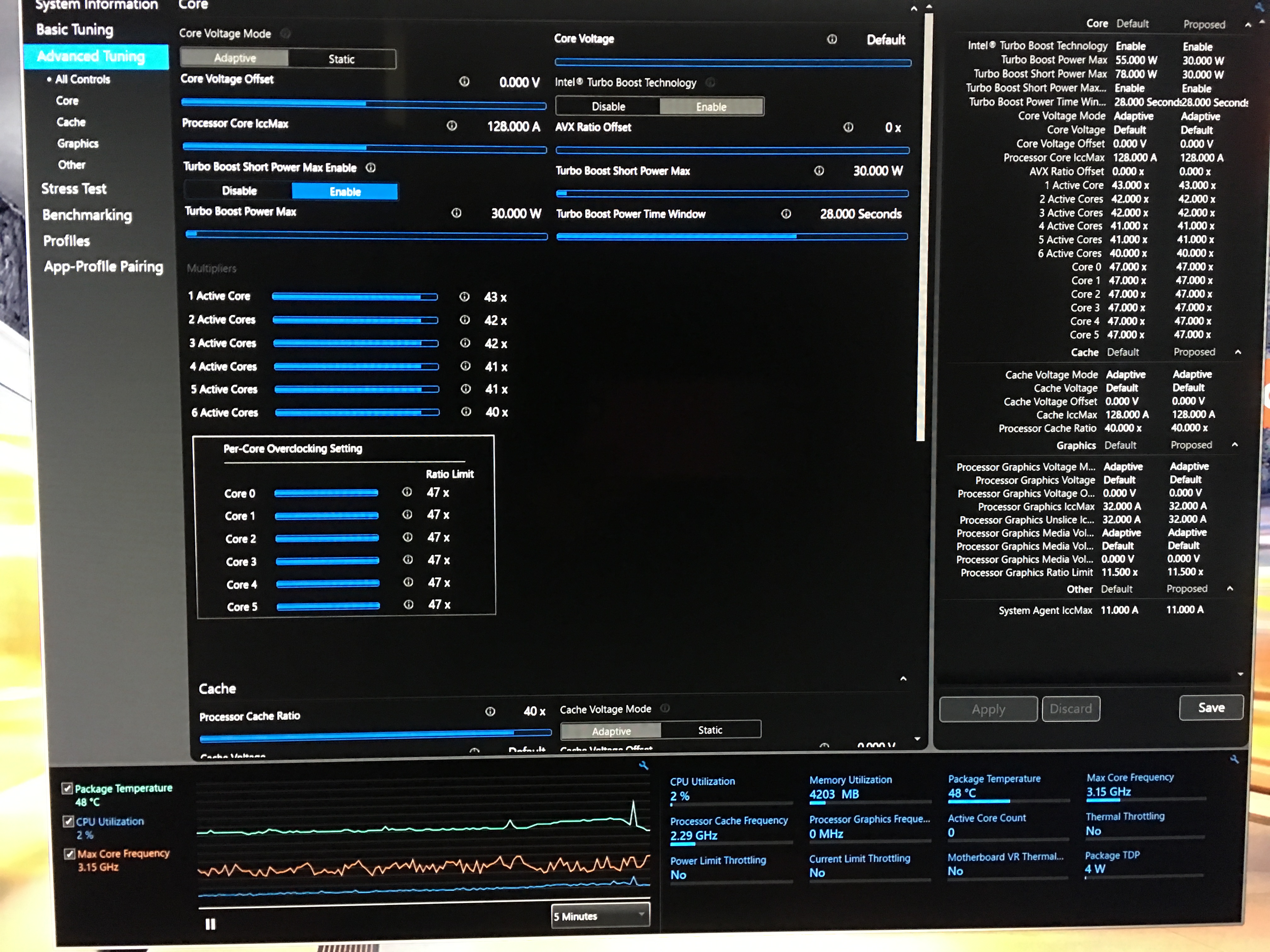The image size is (1270, 952).
Task: Click info icon next to 1 Active Core multiplier
Action: coord(465,297)
